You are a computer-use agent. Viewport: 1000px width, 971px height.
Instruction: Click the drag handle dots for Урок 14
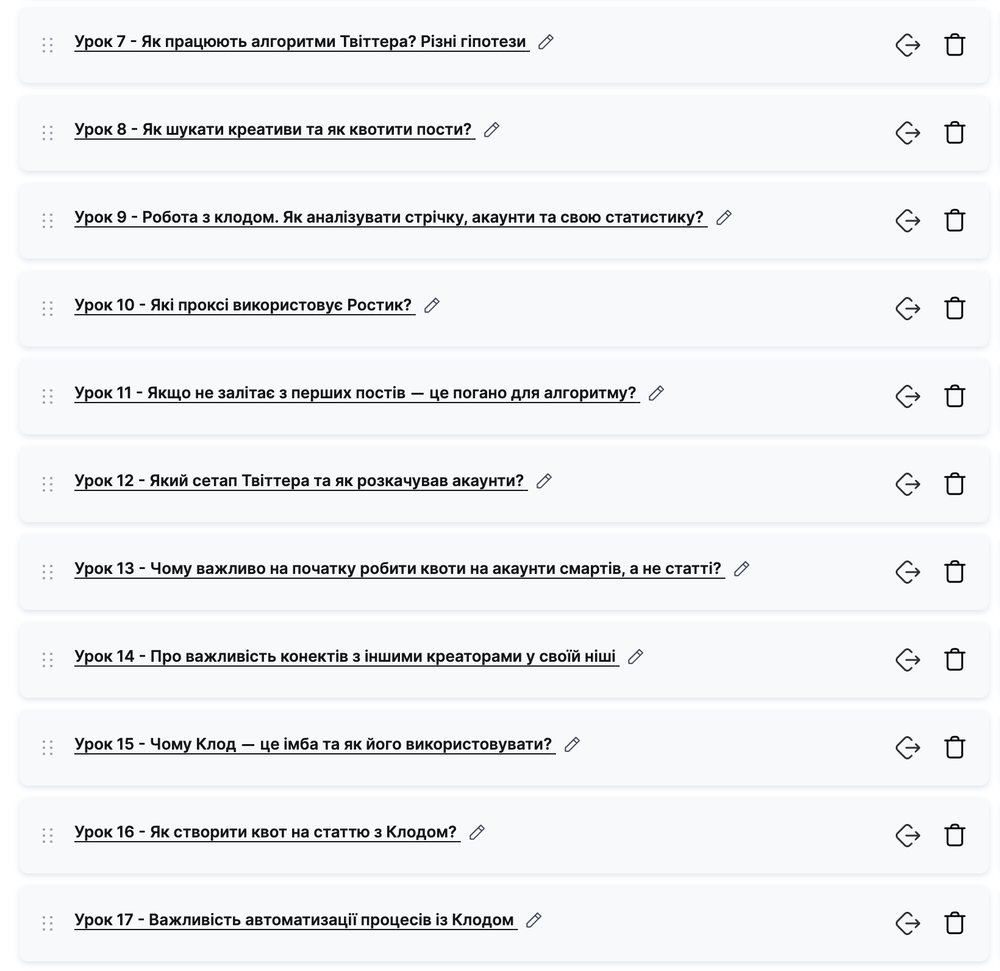[47, 659]
